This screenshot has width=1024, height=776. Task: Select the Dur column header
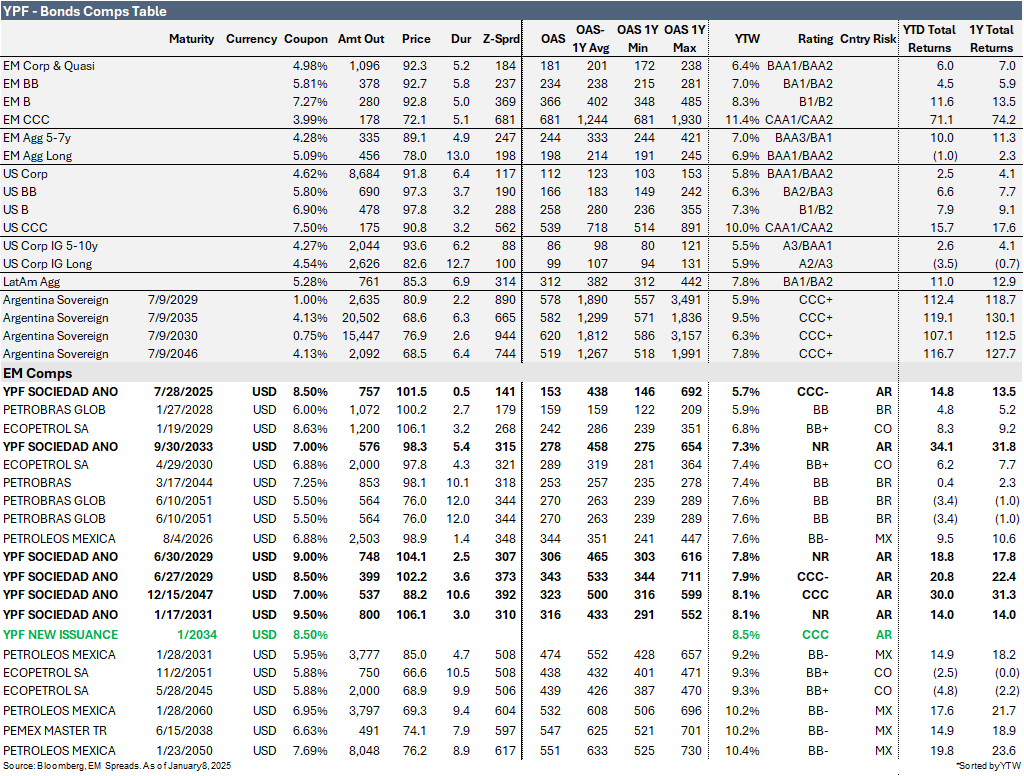(x=461, y=39)
